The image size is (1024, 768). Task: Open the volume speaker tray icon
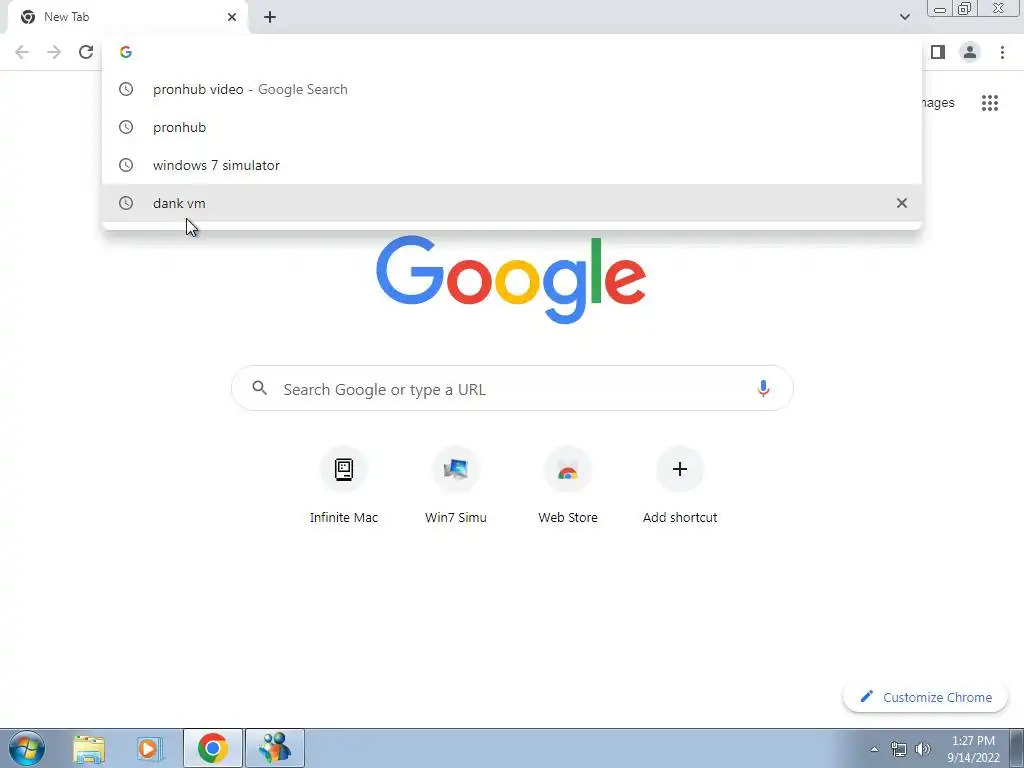[x=923, y=749]
